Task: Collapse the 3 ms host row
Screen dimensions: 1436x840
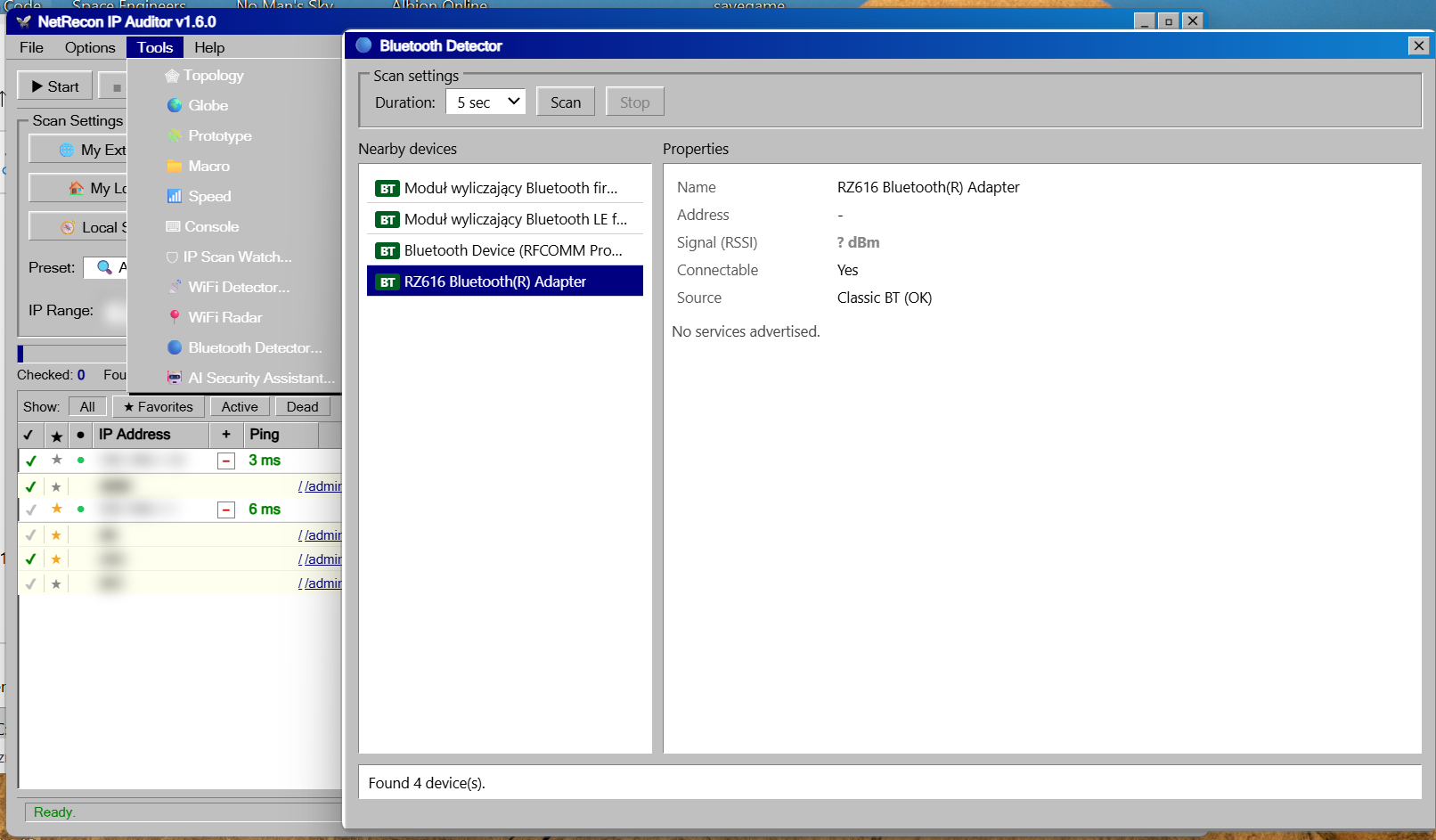Action: (226, 461)
